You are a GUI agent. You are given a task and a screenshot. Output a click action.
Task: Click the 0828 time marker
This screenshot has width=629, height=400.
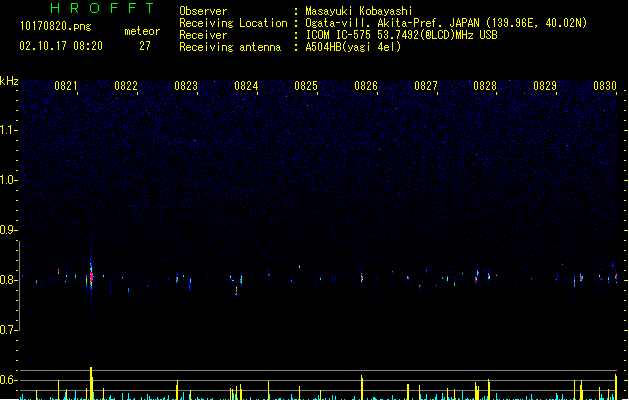485,86
